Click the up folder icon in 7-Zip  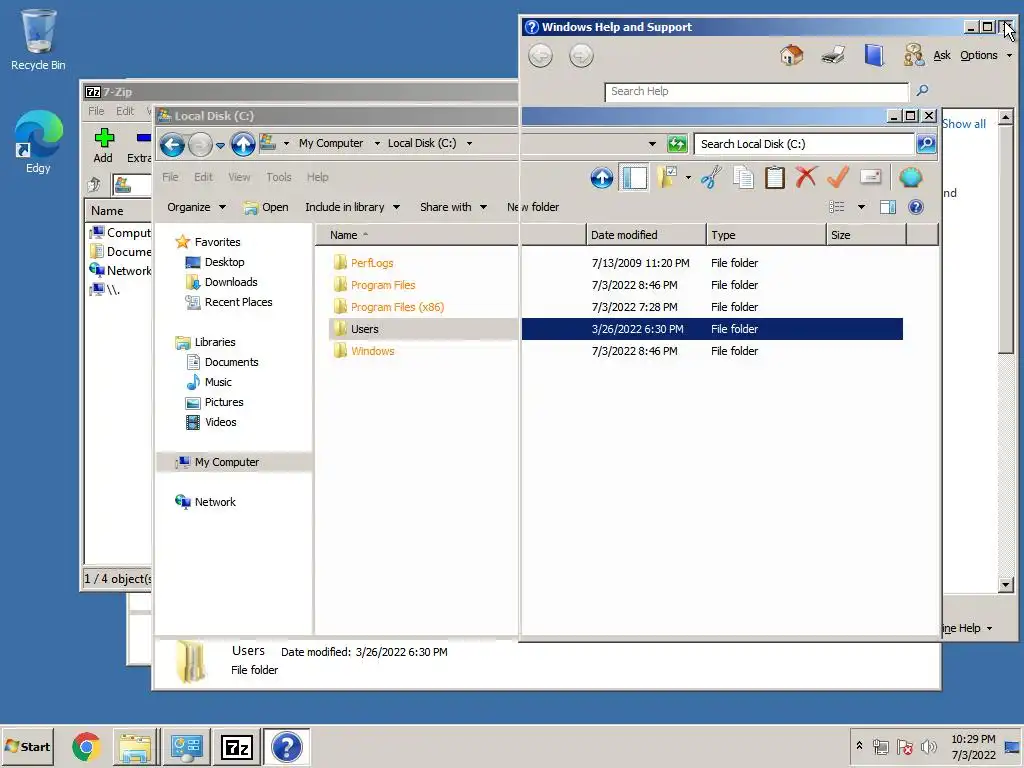coord(94,185)
